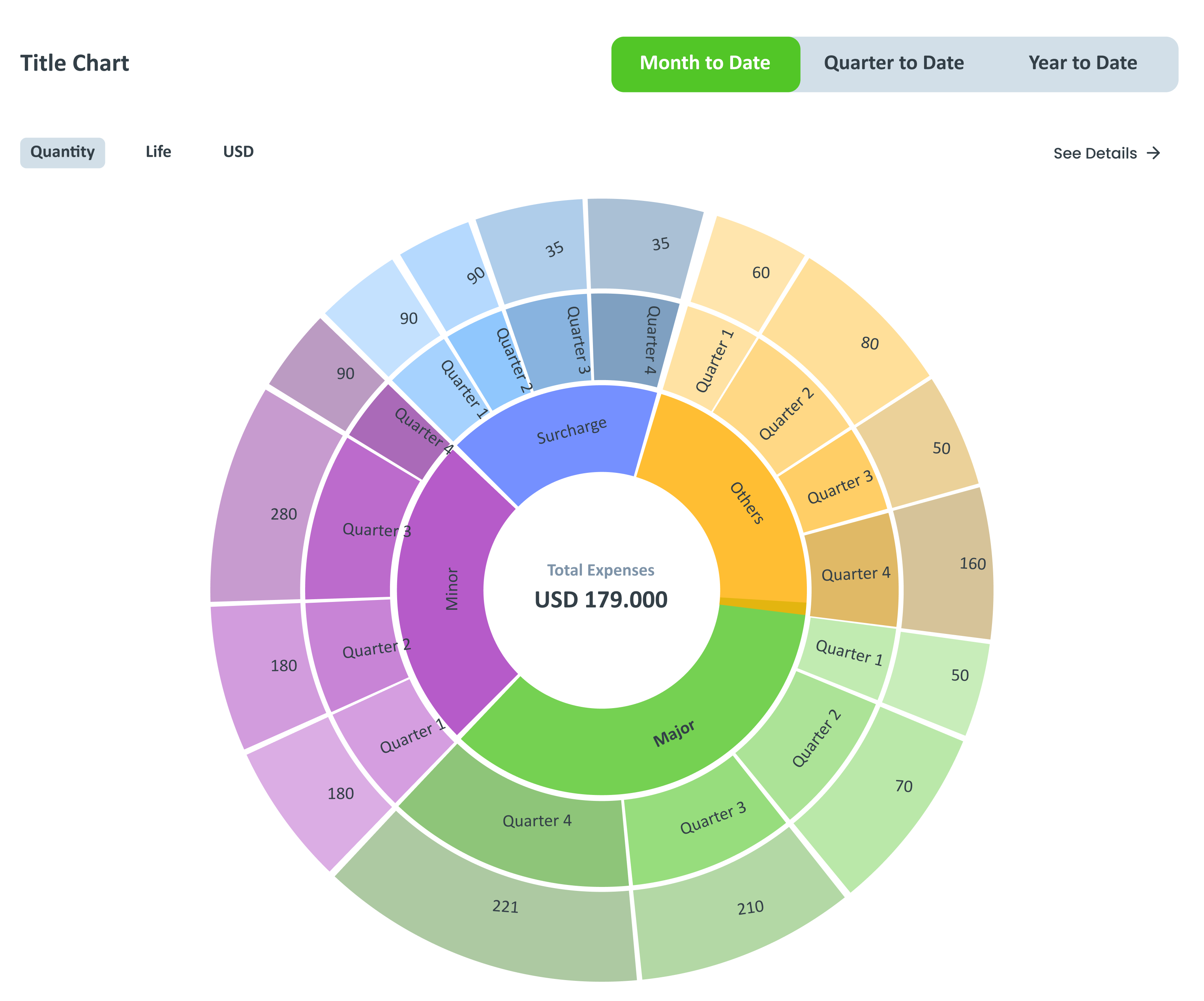Click the arrow icon beside See Details
This screenshot has height=1001, width=1204.
(x=1153, y=153)
